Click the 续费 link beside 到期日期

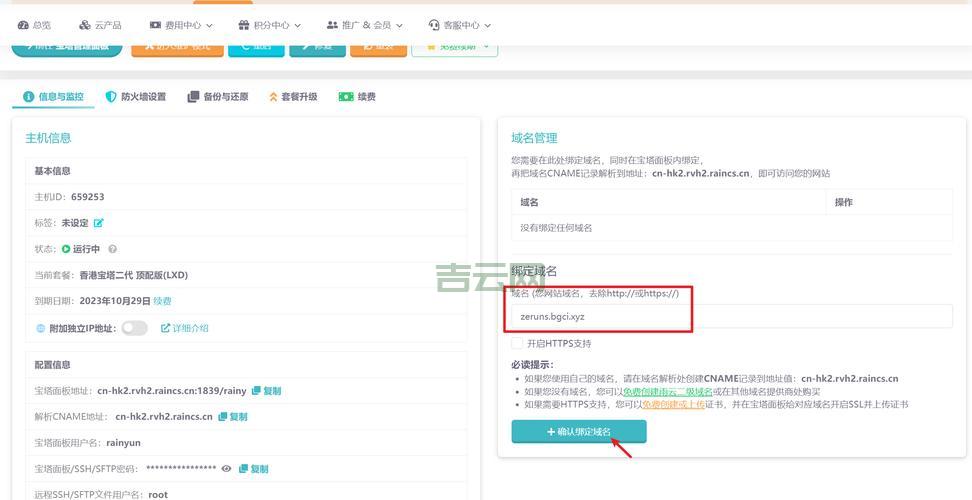pyautogui.click(x=162, y=301)
